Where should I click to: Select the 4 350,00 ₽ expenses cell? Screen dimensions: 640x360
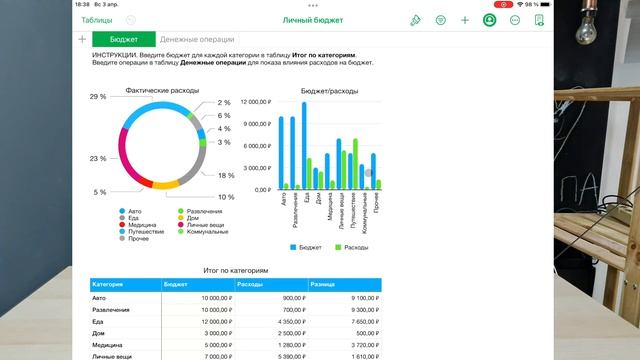[271, 322]
